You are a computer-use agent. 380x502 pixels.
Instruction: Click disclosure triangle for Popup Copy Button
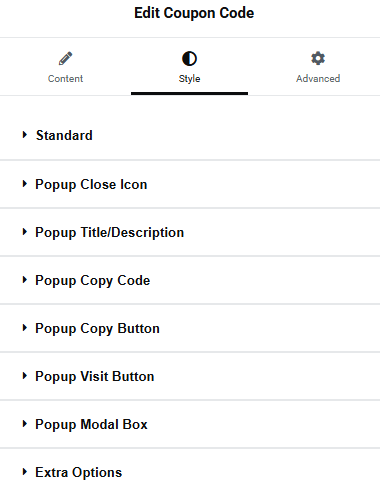tap(25, 328)
